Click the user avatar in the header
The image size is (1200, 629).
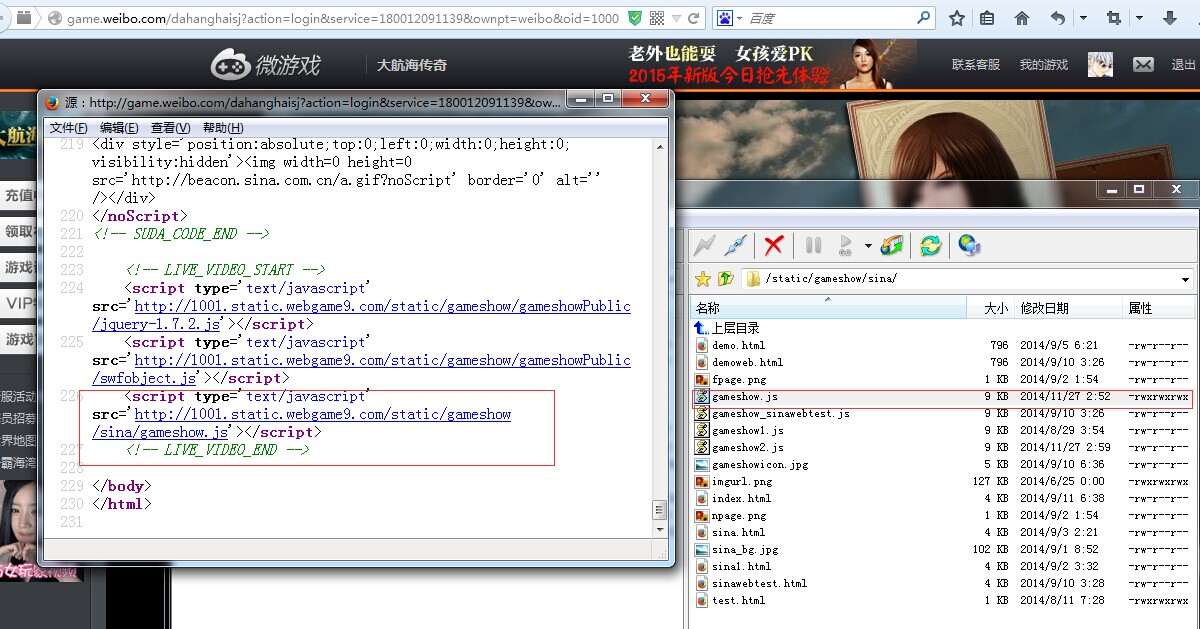click(x=1100, y=64)
